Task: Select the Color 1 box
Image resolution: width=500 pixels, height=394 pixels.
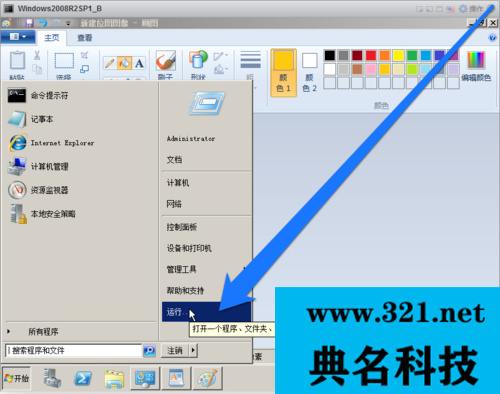Action: [x=283, y=73]
